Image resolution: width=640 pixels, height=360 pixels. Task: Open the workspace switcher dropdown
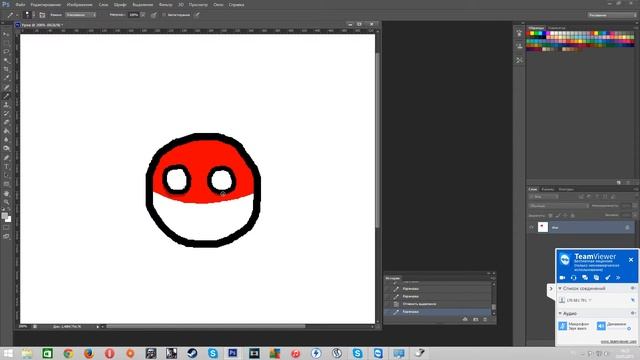612,15
